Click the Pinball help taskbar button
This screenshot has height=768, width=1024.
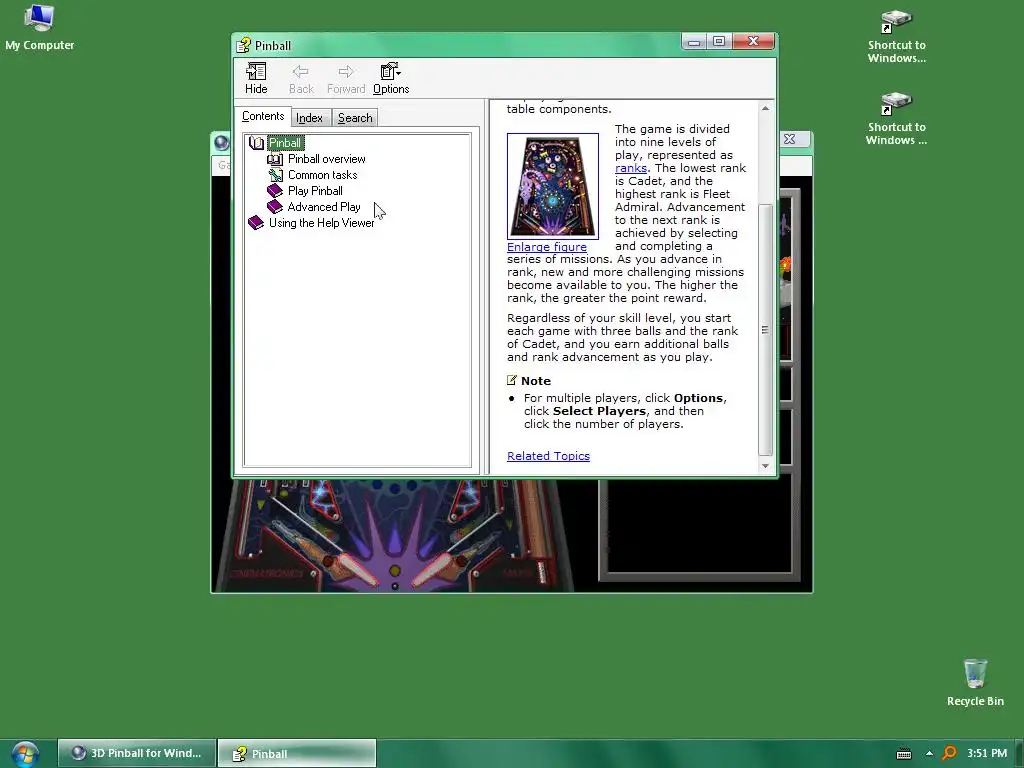296,754
